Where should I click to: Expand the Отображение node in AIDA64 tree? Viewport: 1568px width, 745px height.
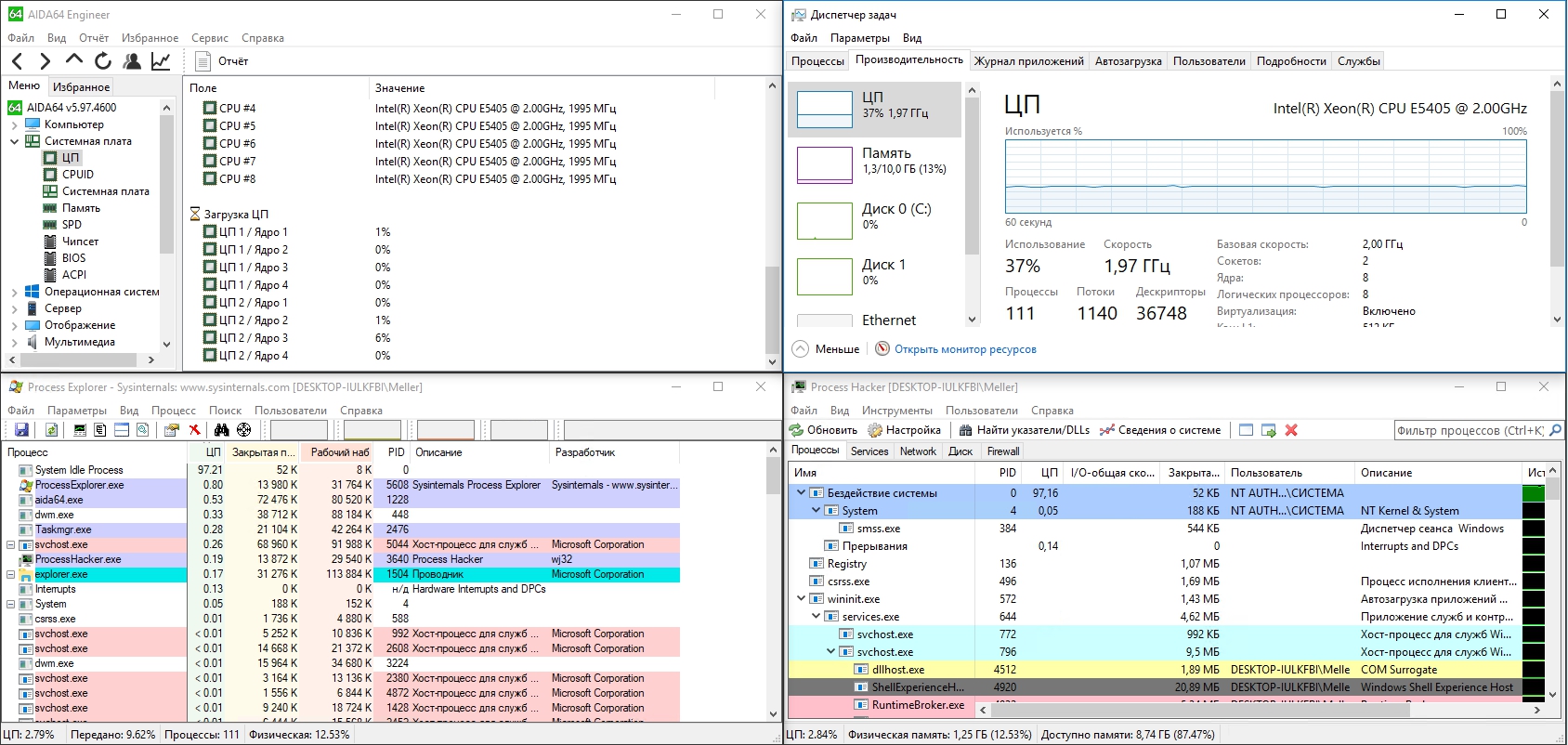tap(14, 325)
